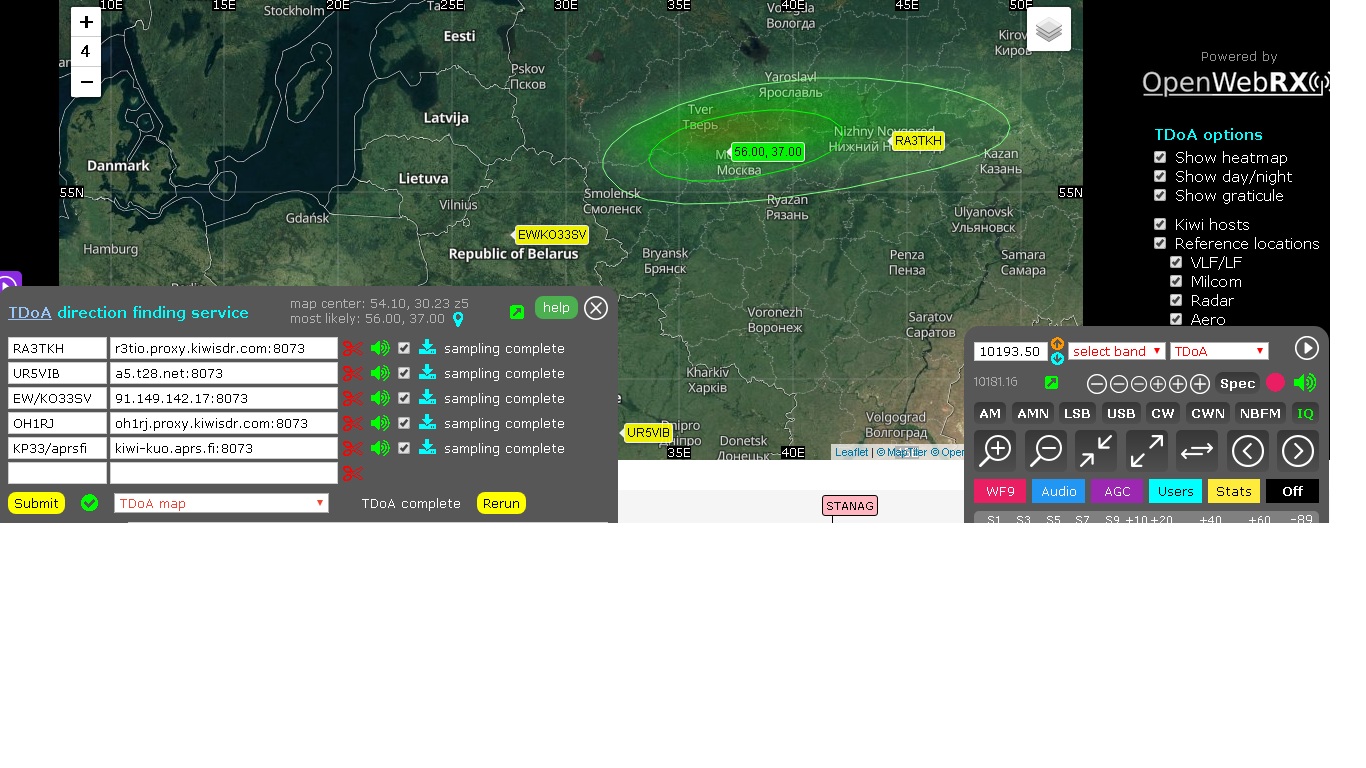The image size is (1366, 768).
Task: Center map on most likely position marker
Action: click(x=458, y=320)
